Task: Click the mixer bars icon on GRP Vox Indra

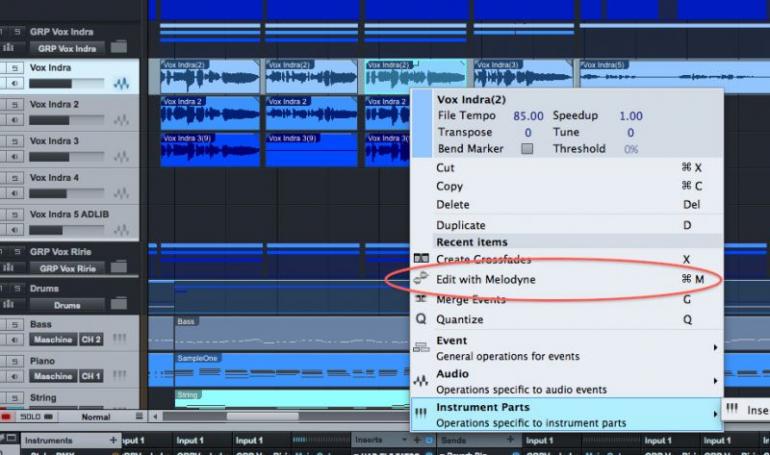Action: pos(8,47)
